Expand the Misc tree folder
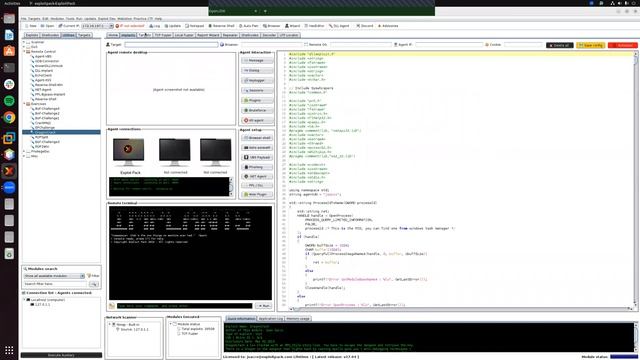This screenshot has width=640, height=360. [x=24, y=156]
